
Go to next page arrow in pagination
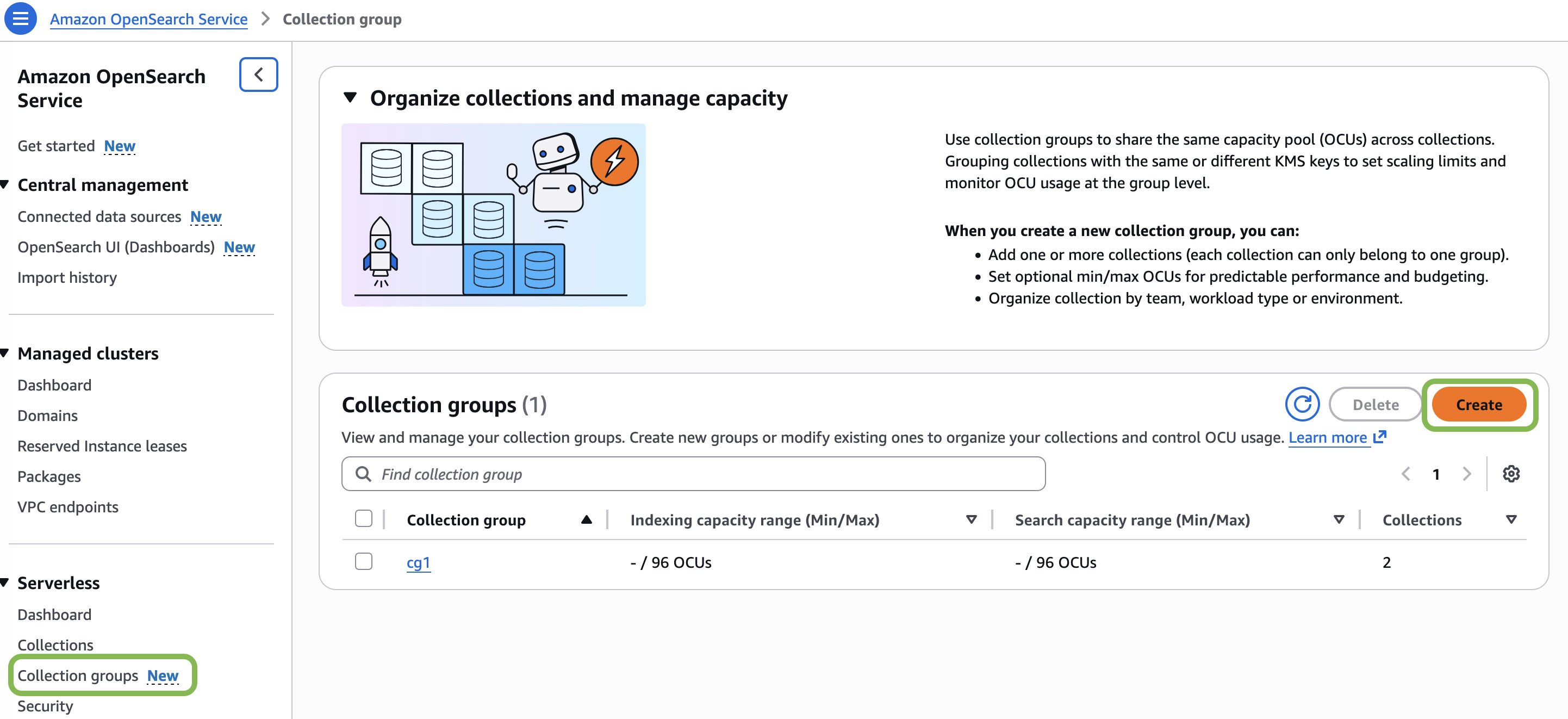1466,474
